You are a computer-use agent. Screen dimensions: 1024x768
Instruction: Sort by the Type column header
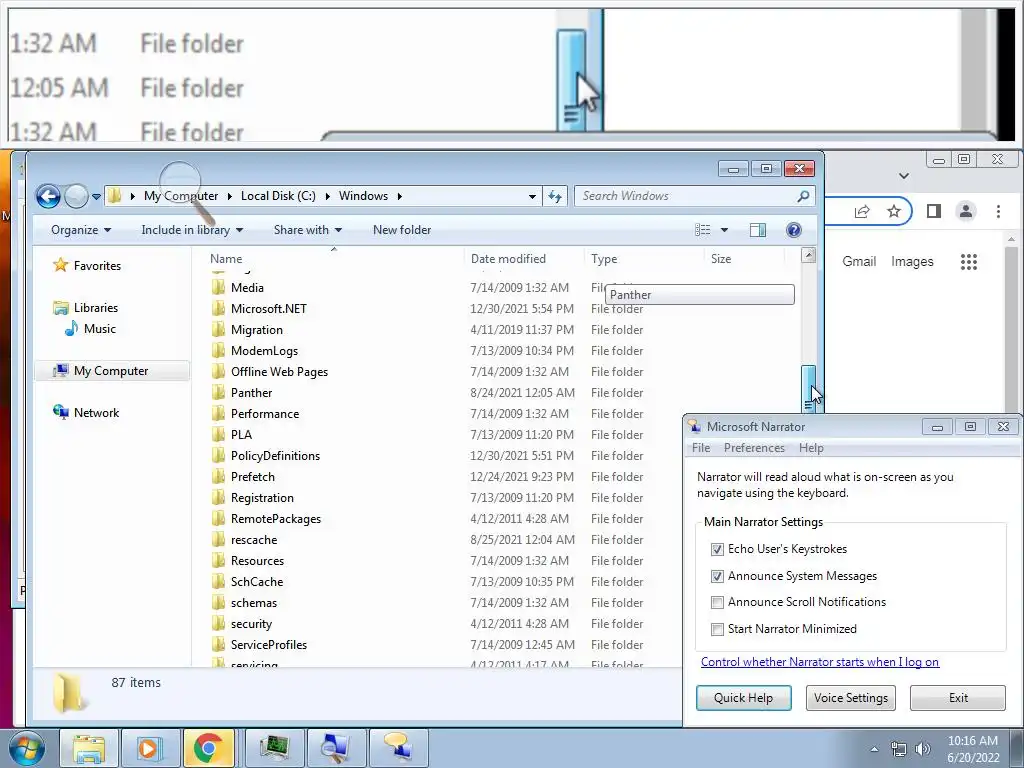[604, 259]
